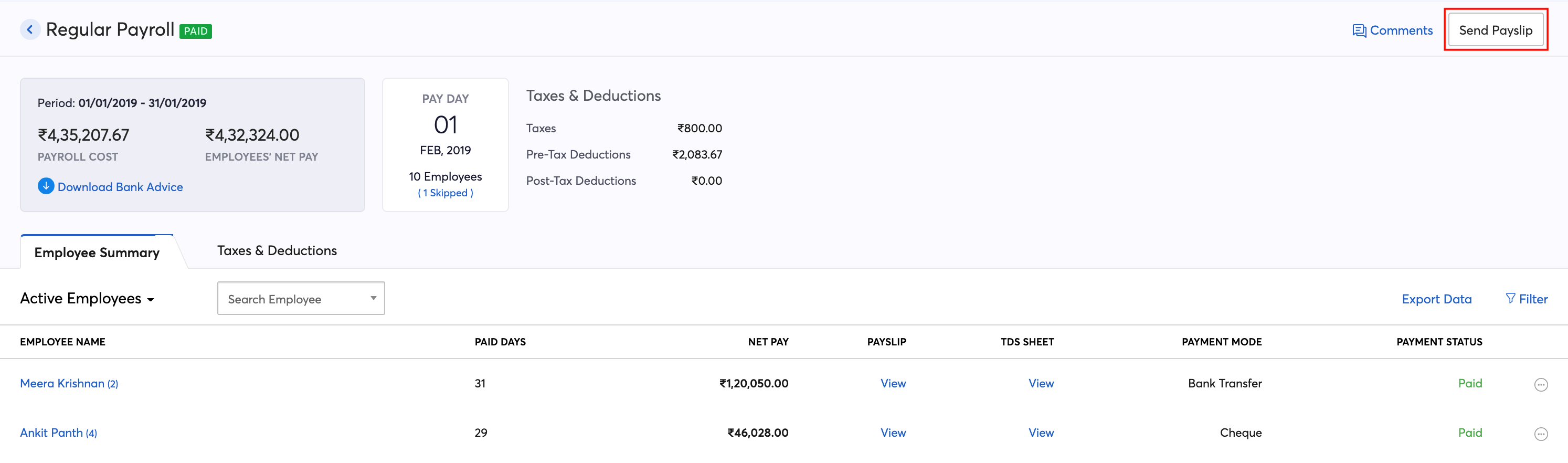The image size is (1568, 463).
Task: Open more options for Meera Krishnan
Action: 1541,384
